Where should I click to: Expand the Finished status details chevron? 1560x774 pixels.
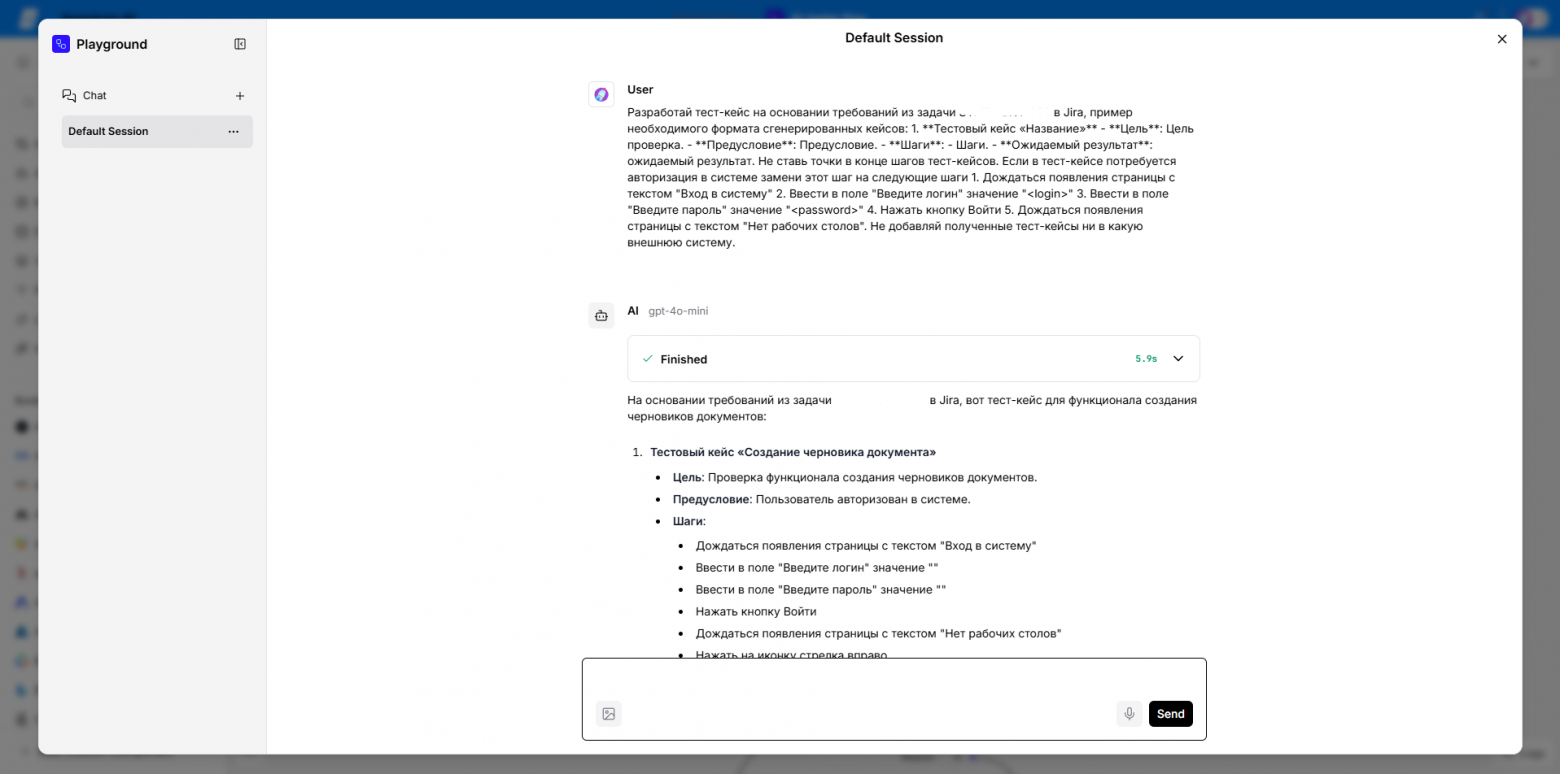1178,358
